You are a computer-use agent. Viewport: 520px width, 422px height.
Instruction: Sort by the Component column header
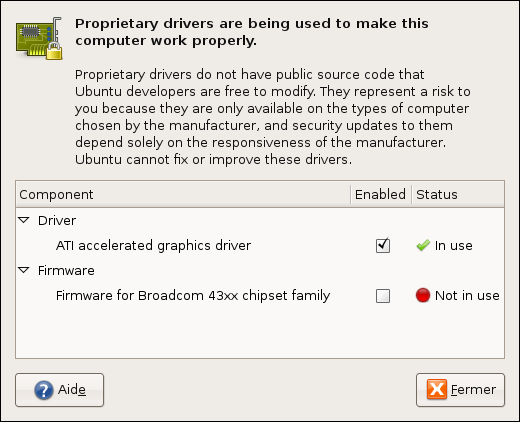[183, 194]
